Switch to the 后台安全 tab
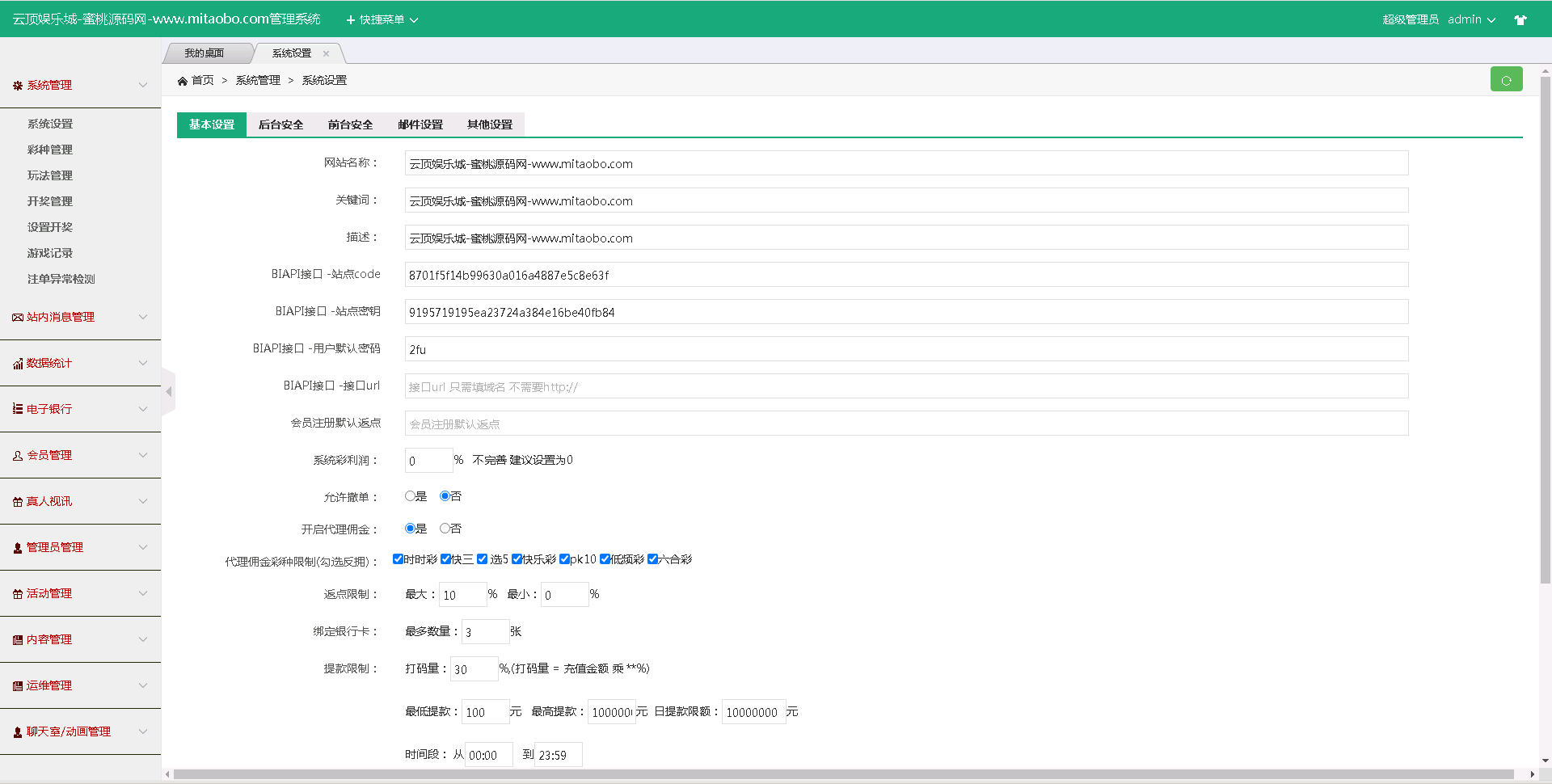The image size is (1552, 784). pos(280,124)
